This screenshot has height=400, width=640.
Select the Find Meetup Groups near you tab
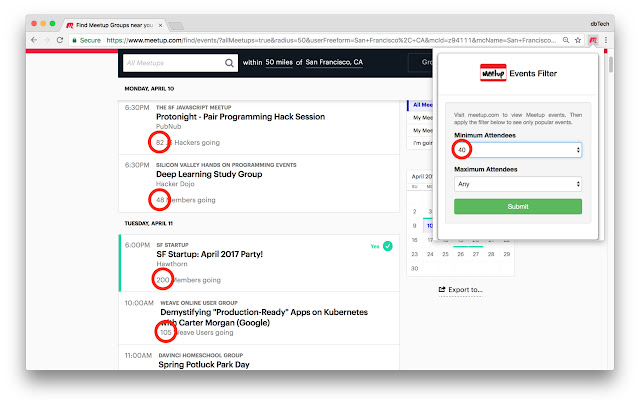113,25
